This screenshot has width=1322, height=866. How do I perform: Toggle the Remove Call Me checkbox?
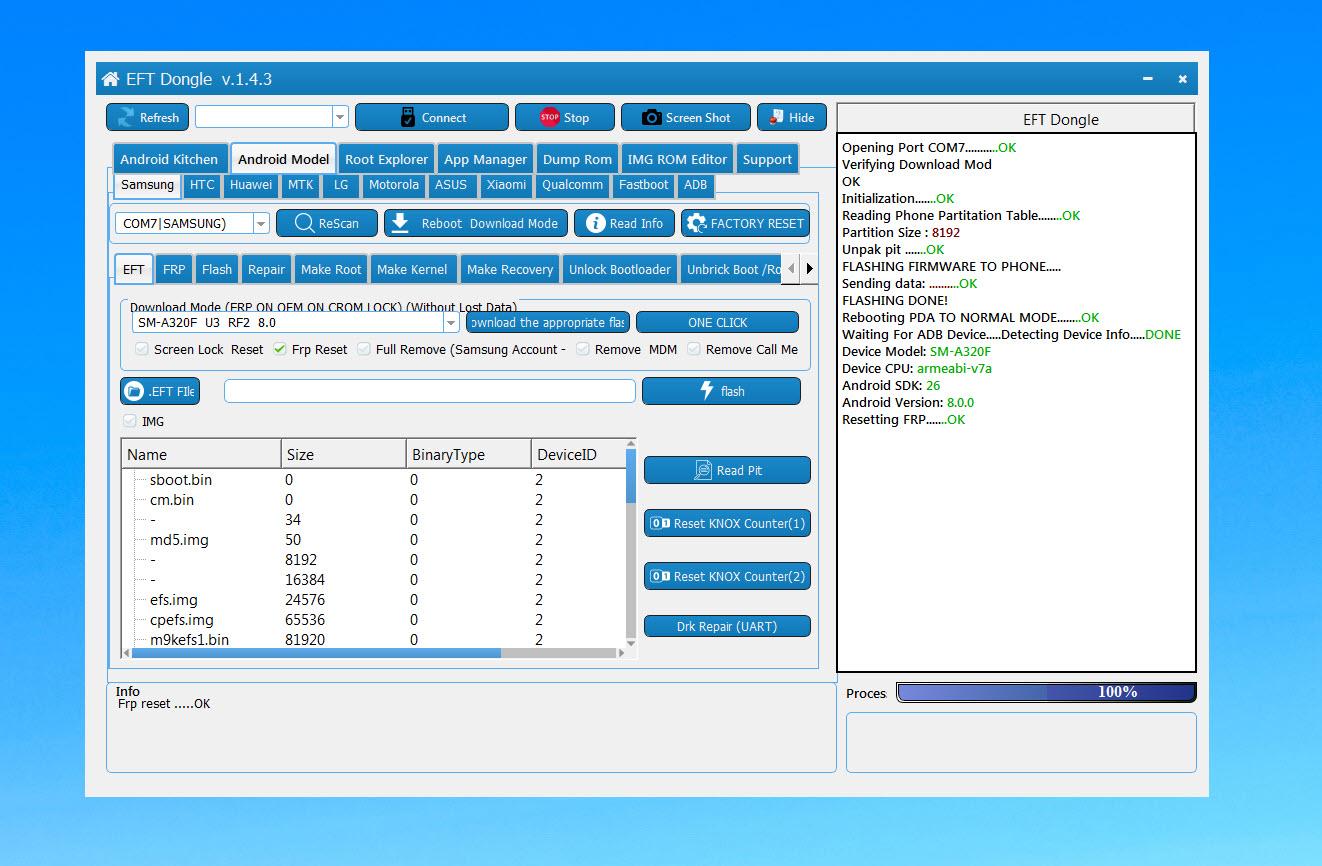click(694, 349)
